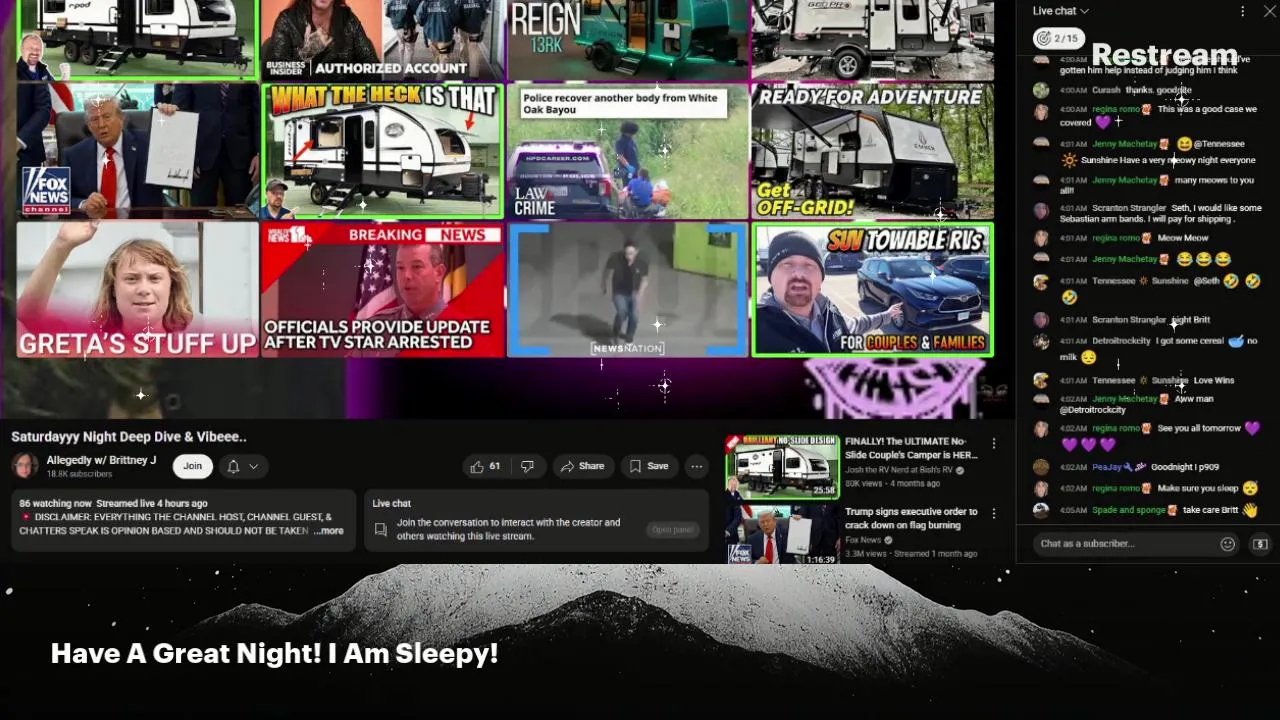Expand the description with ...more
This screenshot has height=720, width=1280.
coord(328,531)
